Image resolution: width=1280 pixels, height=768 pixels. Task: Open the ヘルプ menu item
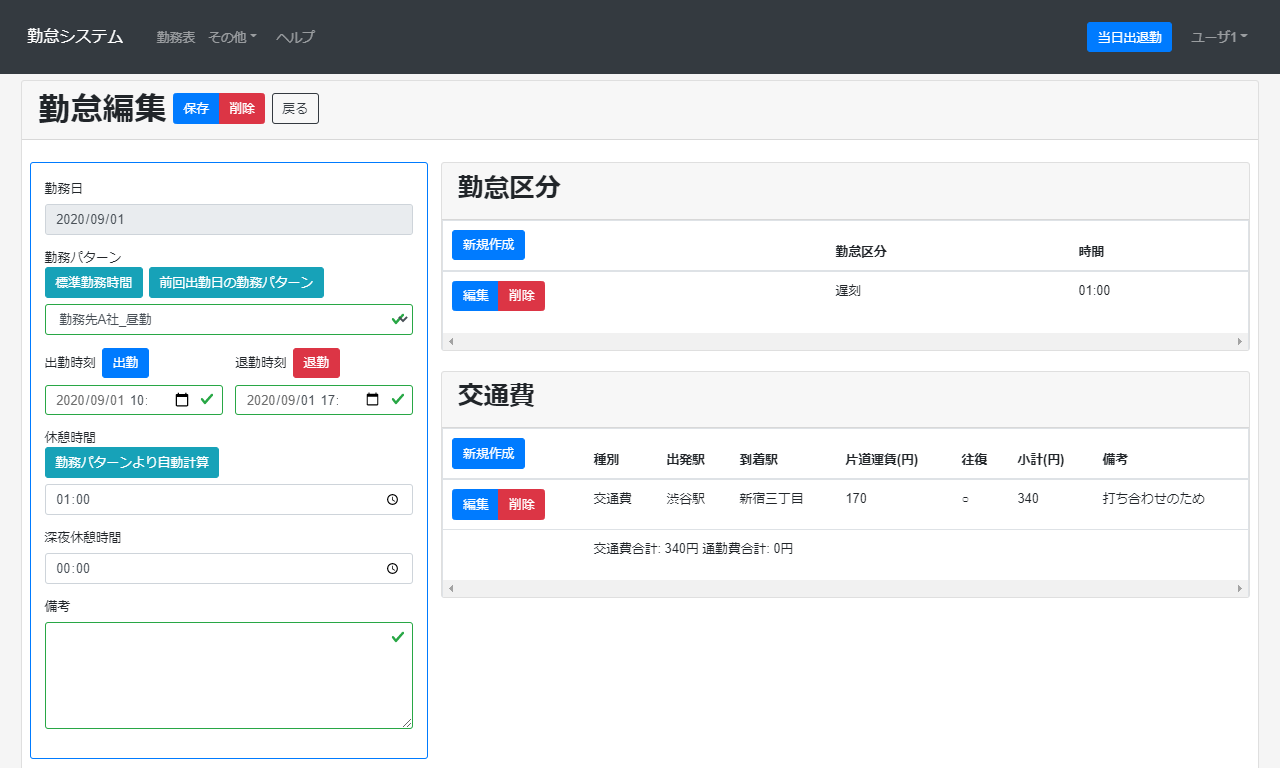pyautogui.click(x=293, y=37)
